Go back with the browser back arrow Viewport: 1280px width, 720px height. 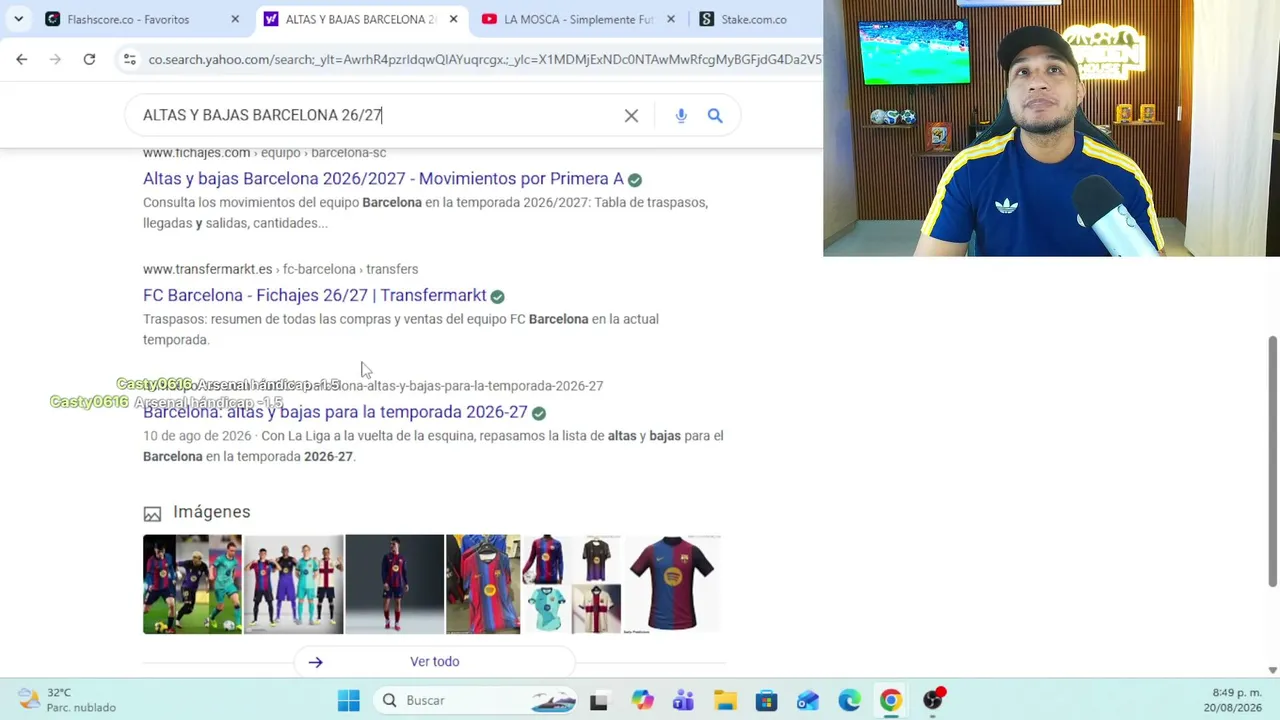click(22, 59)
